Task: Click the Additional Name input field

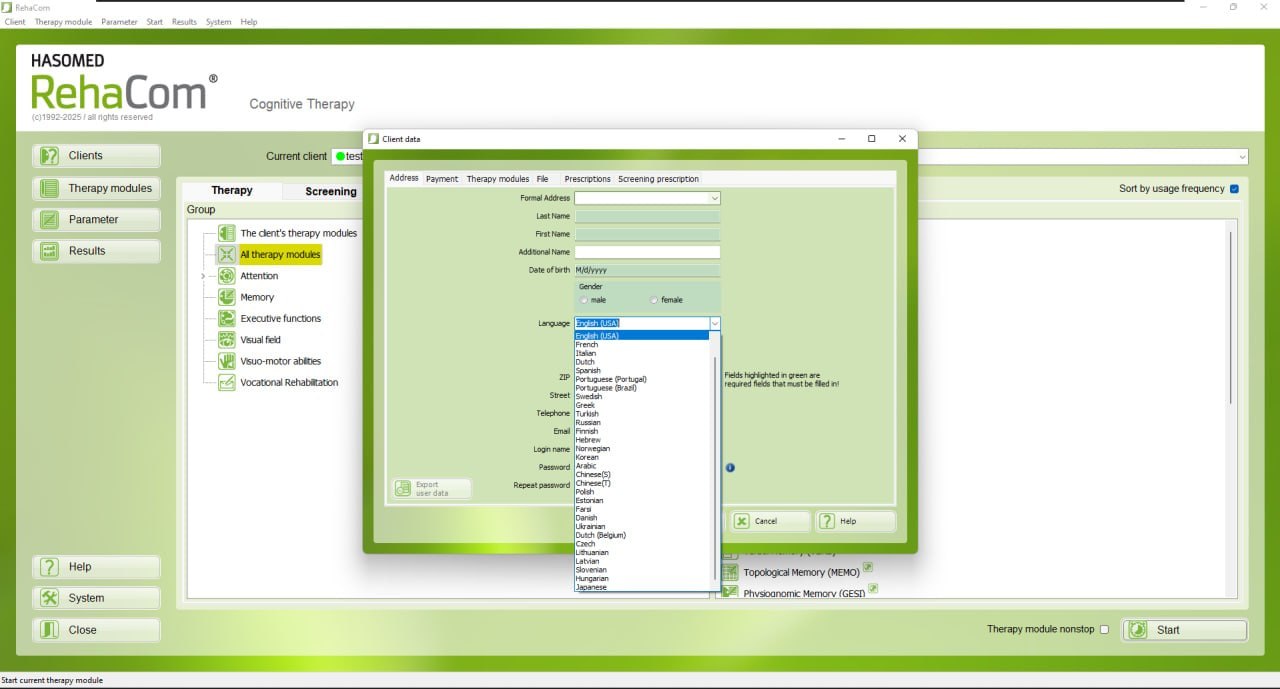Action: tap(647, 252)
